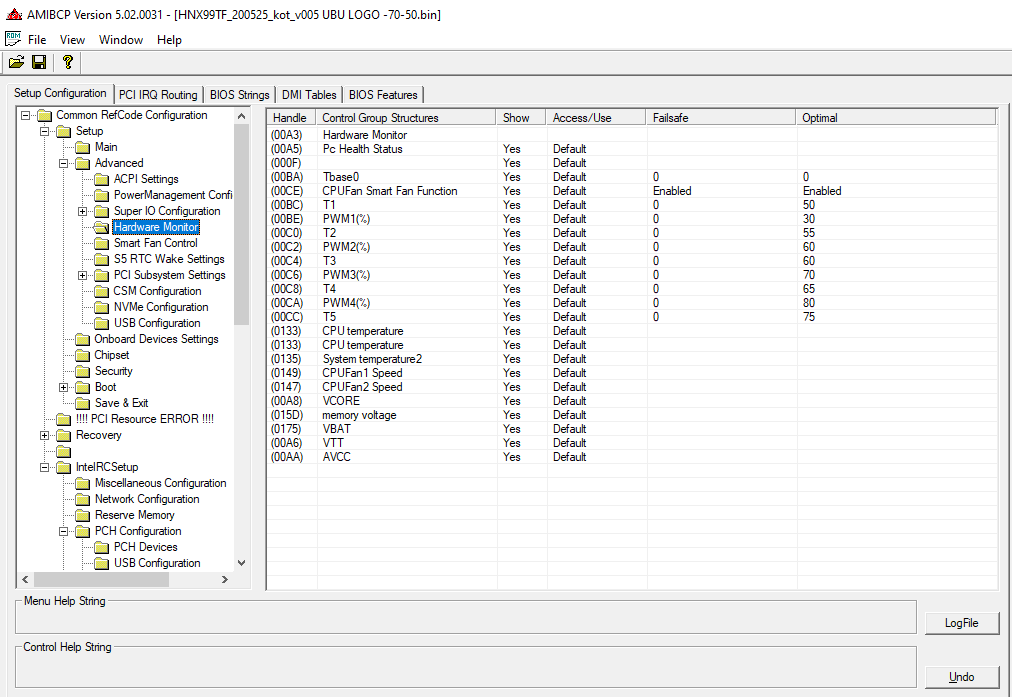1012x697 pixels.
Task: Click the folder icon of Hardware Monitor
Action: (101, 227)
